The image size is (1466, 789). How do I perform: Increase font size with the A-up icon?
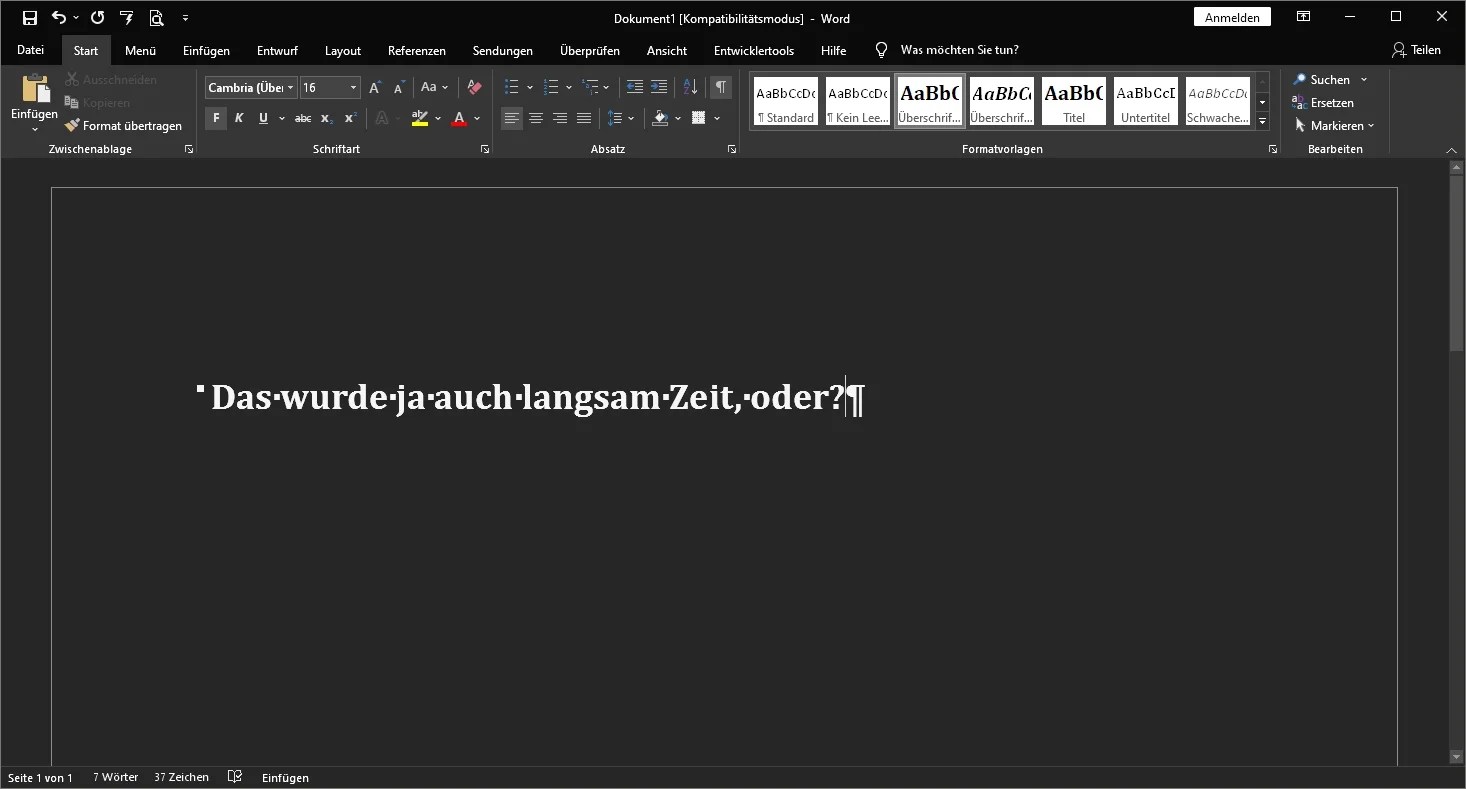tap(373, 87)
